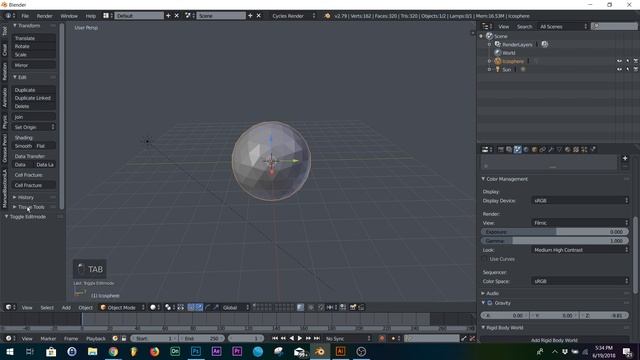The width and height of the screenshot is (640, 360).
Task: Expand the Icosphere tree row
Action: point(489,61)
